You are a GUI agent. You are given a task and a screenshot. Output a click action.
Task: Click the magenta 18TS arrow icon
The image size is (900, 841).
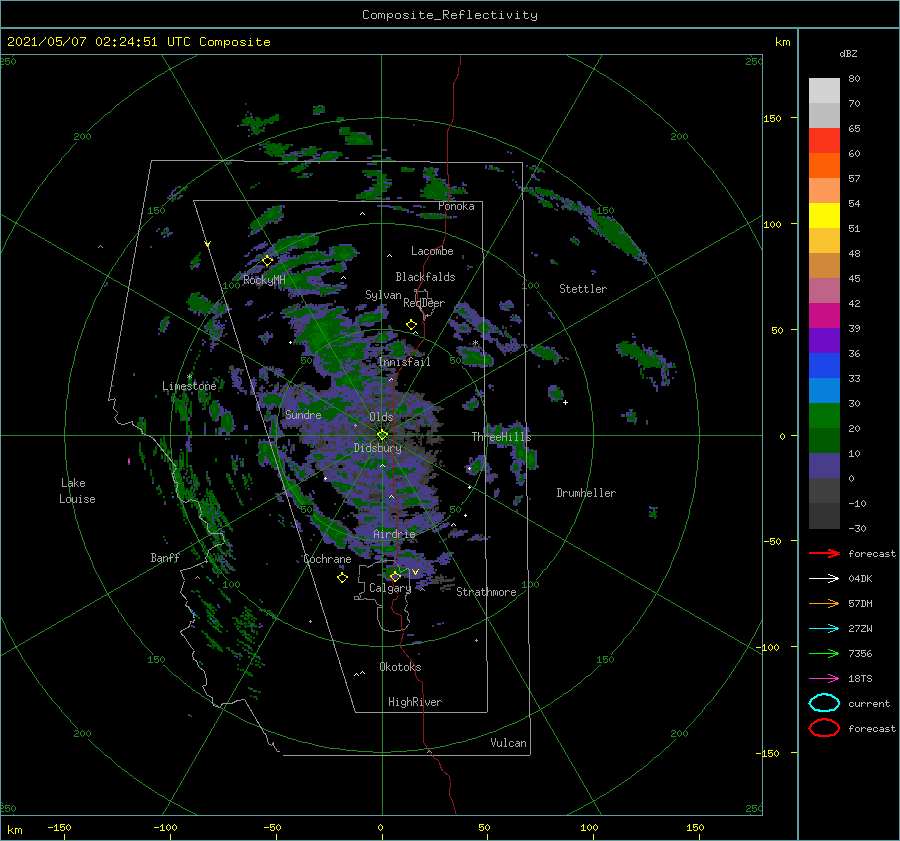point(824,679)
